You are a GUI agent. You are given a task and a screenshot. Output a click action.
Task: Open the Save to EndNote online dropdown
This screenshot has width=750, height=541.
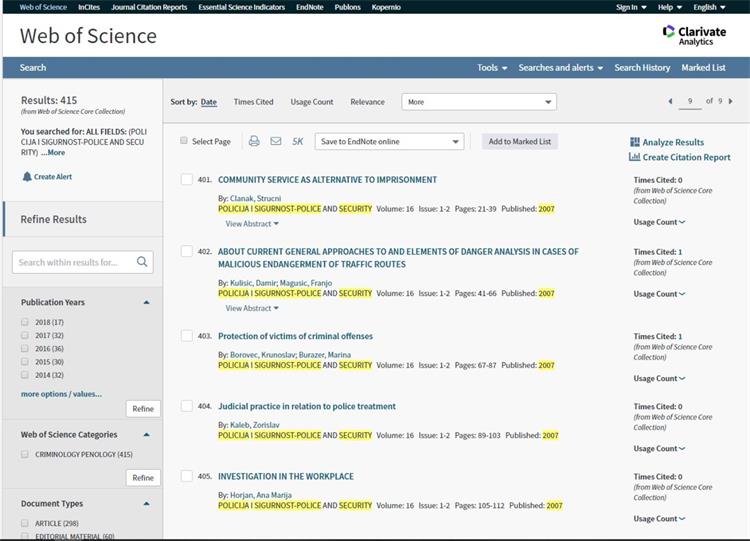click(x=389, y=142)
